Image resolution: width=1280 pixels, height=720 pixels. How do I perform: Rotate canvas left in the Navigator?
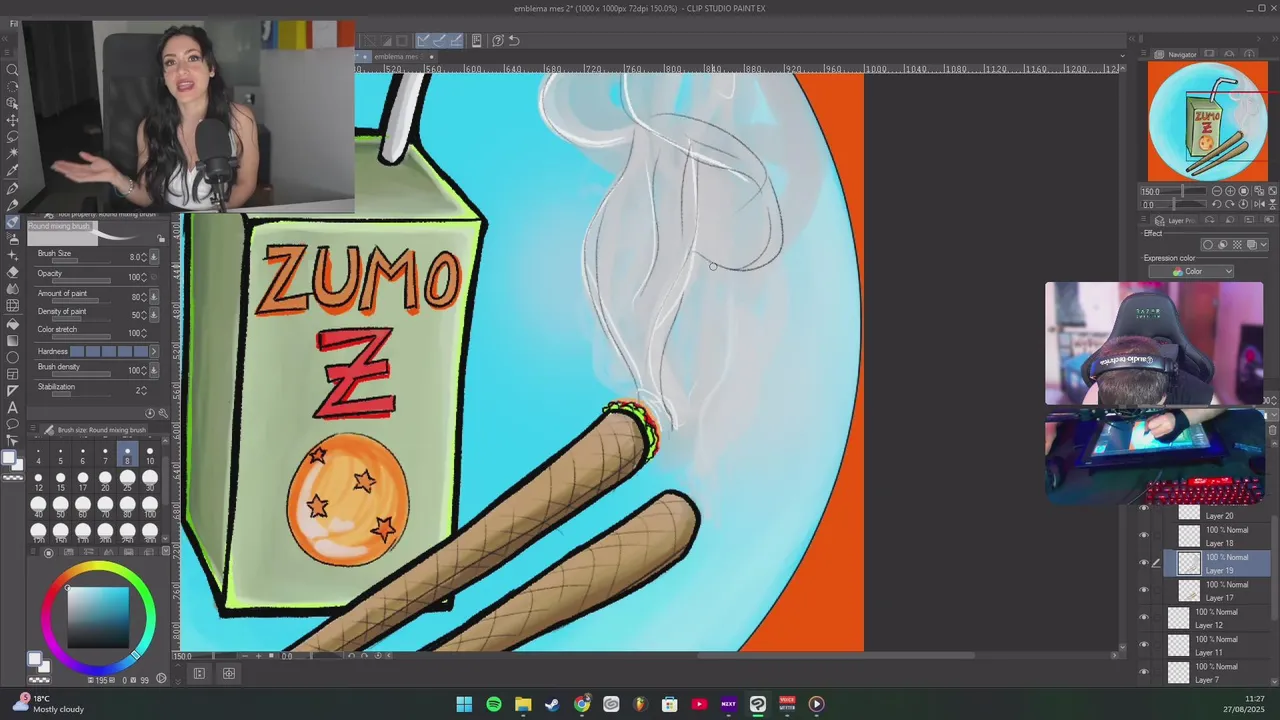pos(1216,204)
